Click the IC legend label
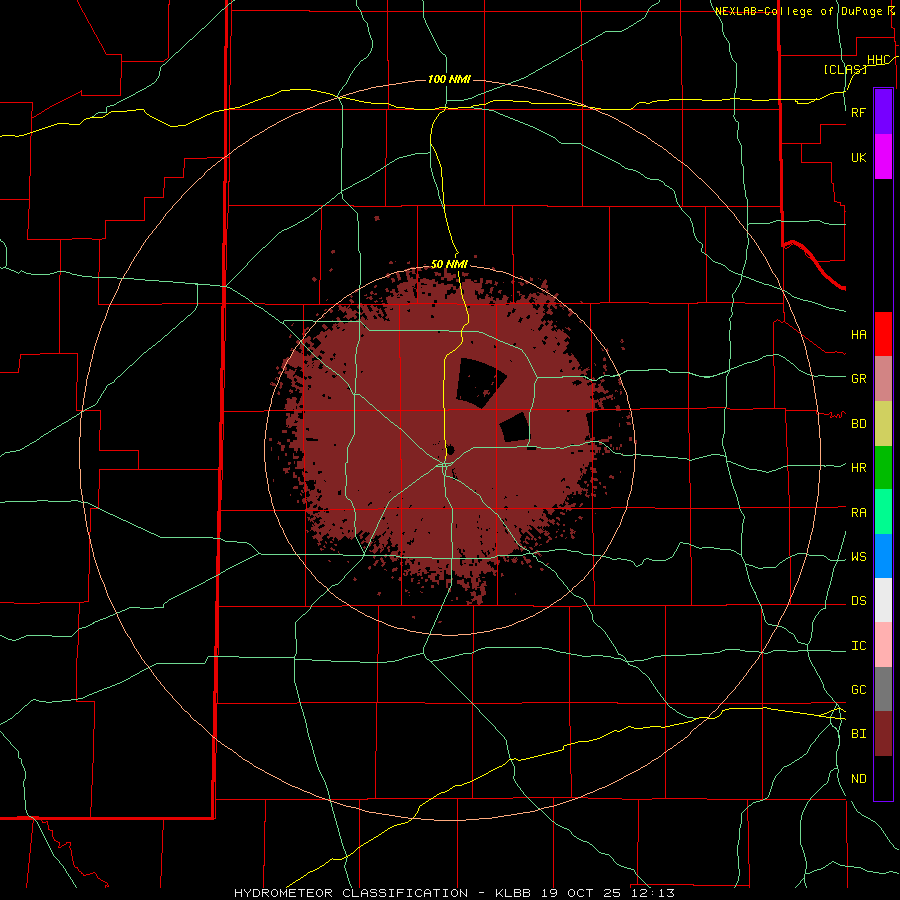Screen dimensions: 900x900 pyautogui.click(x=859, y=646)
